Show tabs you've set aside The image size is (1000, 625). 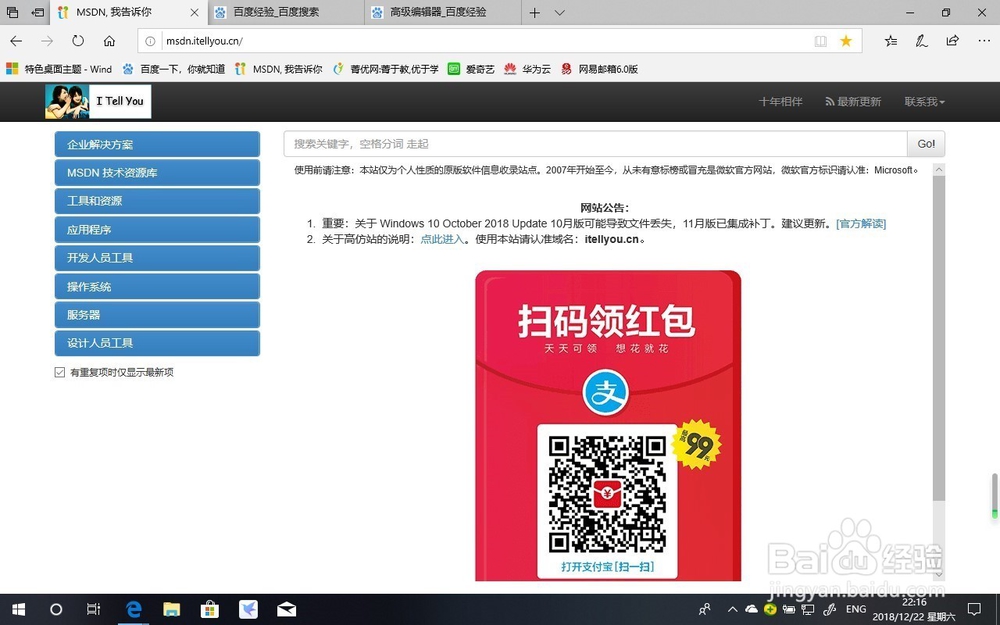[12, 12]
